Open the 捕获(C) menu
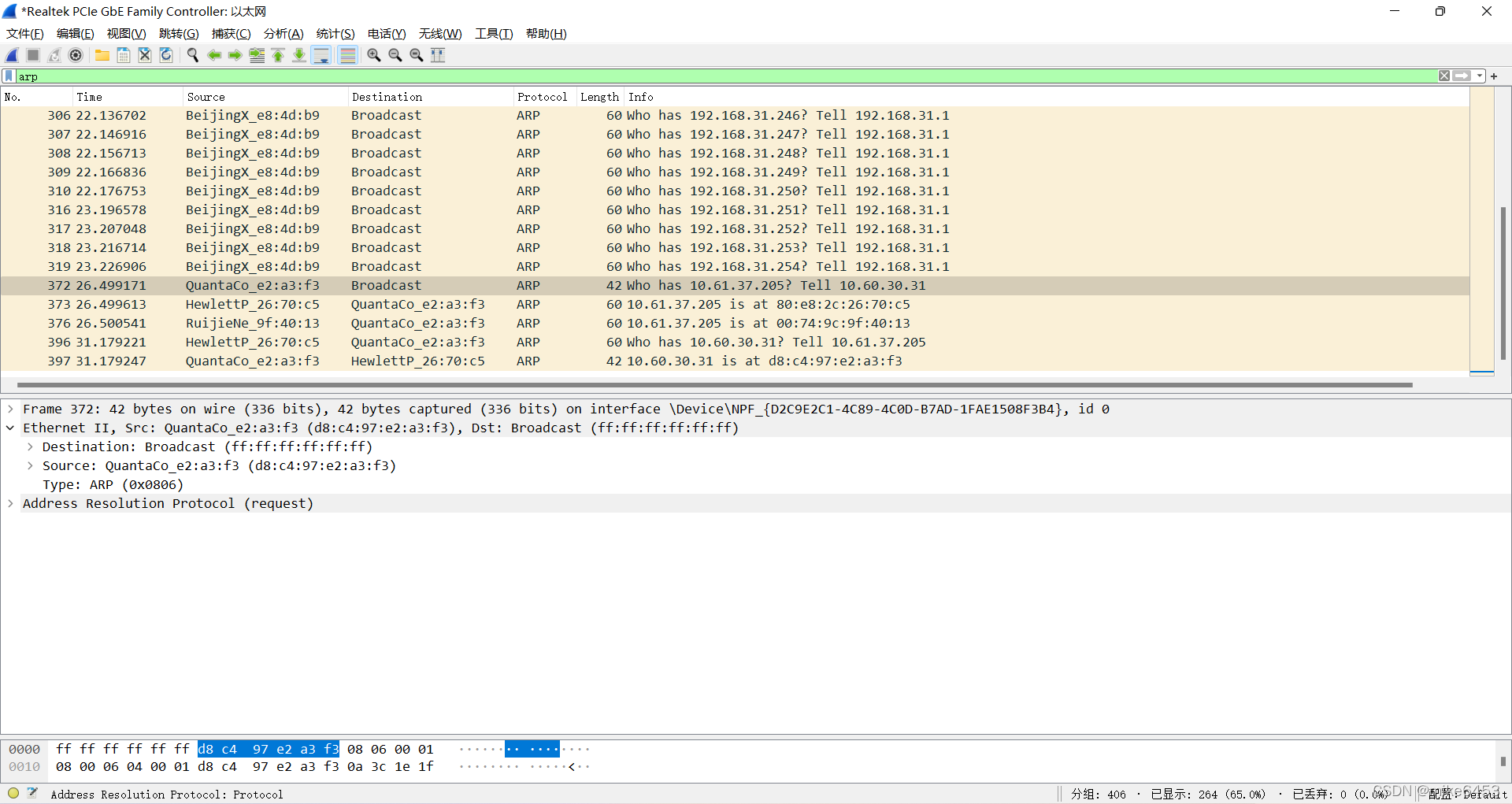 (232, 34)
